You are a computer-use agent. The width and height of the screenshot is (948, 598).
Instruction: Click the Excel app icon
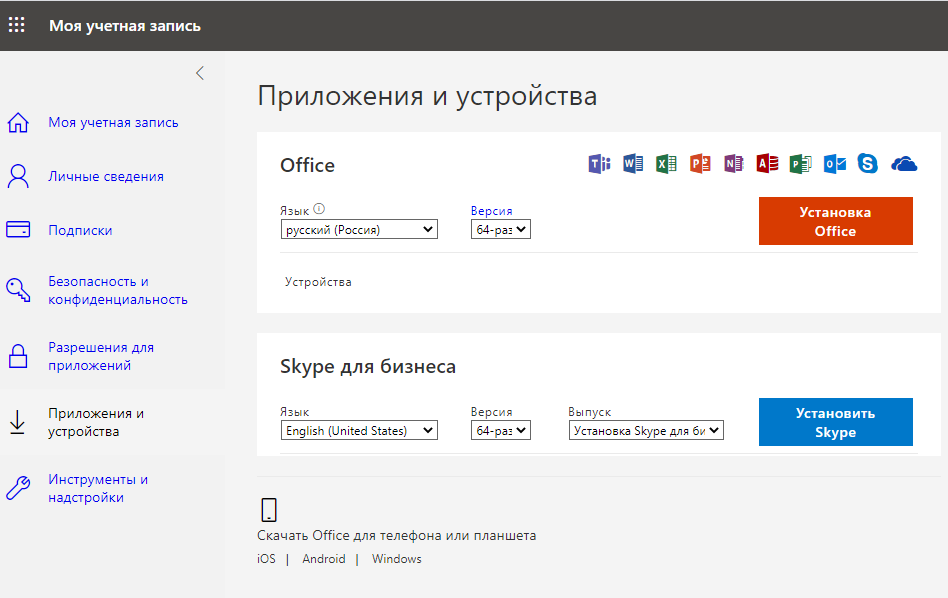tap(666, 163)
